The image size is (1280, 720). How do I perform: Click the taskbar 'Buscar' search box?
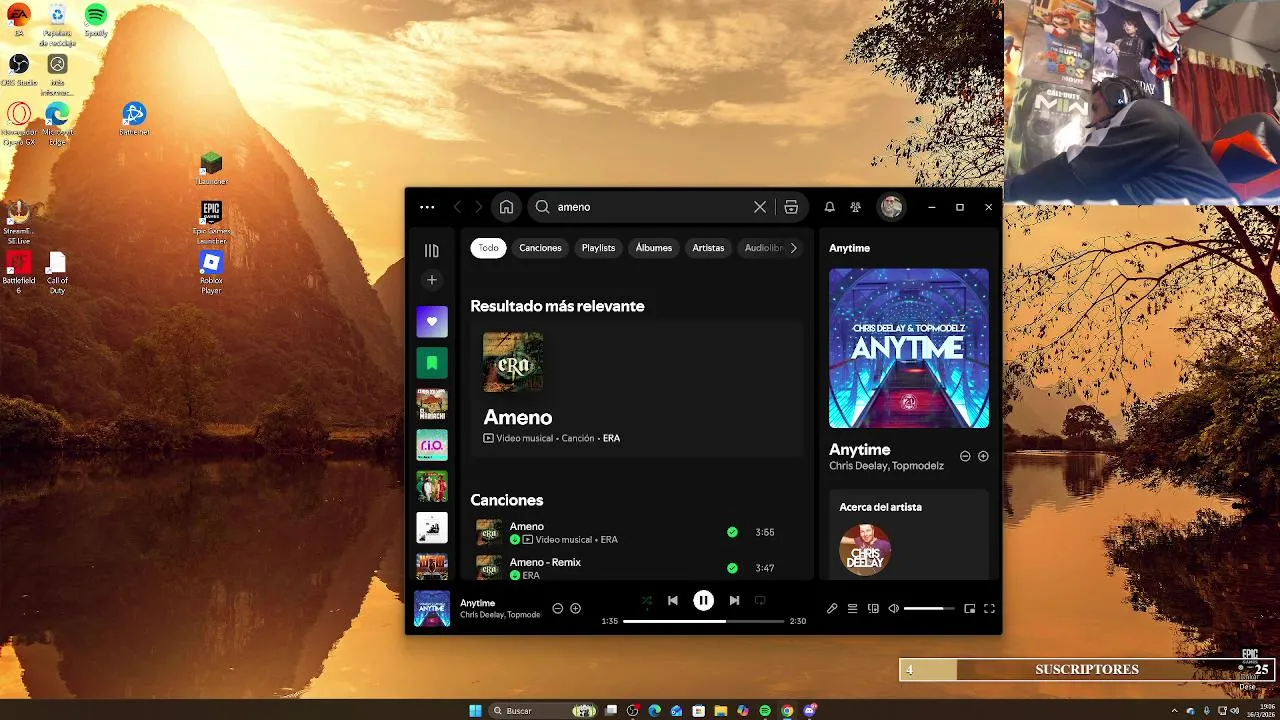[543, 711]
